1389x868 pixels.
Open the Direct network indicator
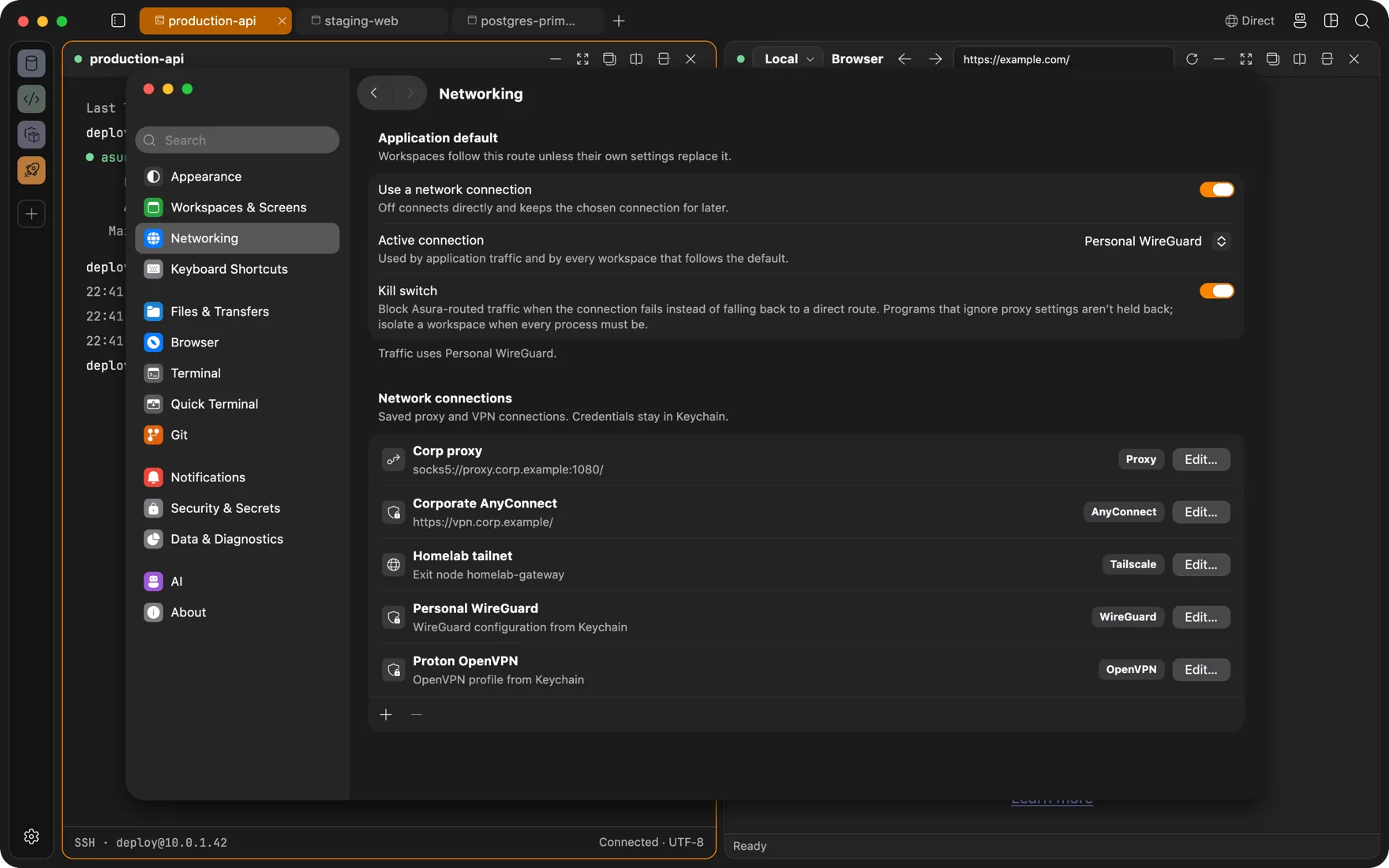pos(1249,21)
